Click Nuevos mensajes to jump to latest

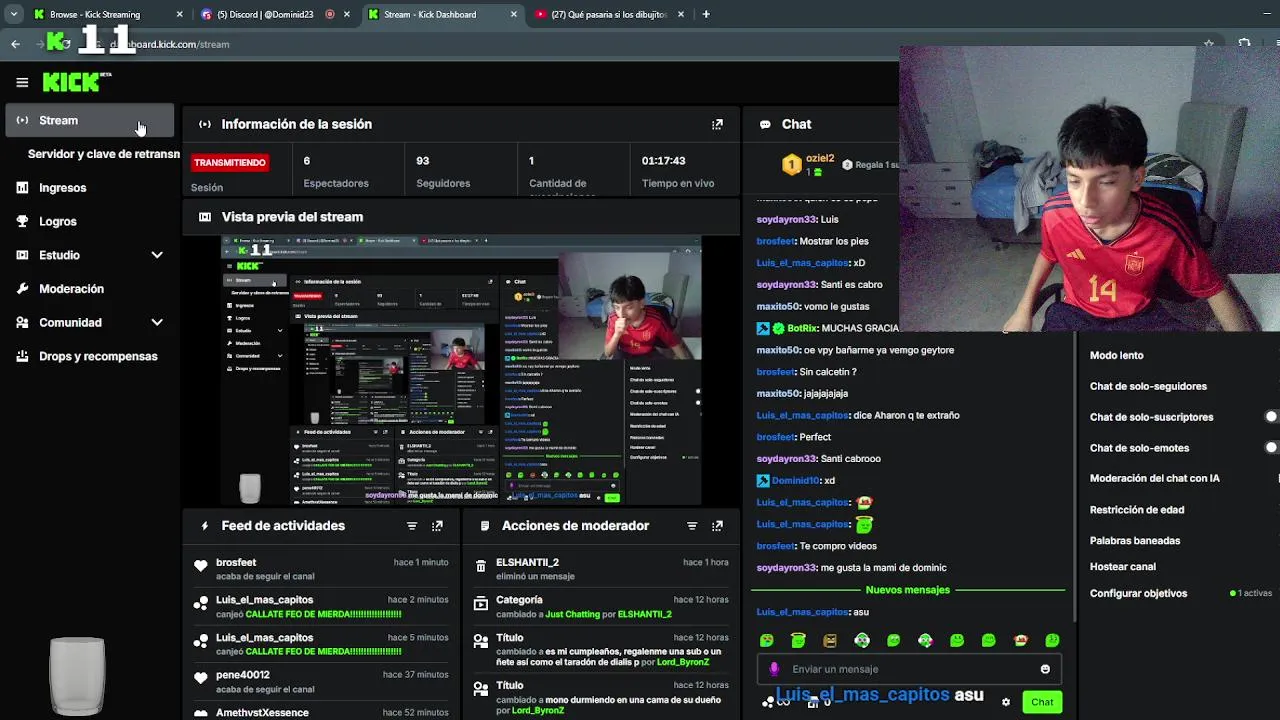tap(908, 590)
